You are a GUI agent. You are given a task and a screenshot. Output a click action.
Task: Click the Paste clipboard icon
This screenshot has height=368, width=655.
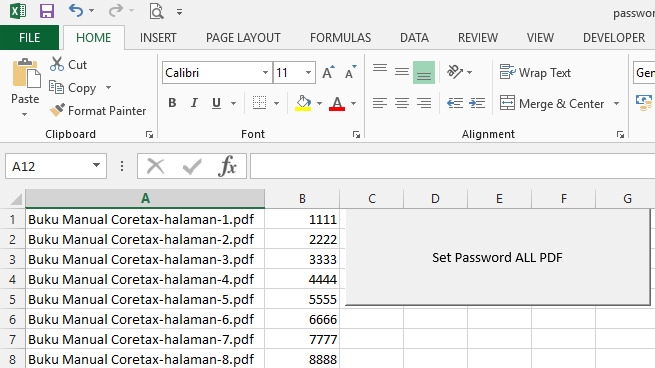click(x=26, y=73)
